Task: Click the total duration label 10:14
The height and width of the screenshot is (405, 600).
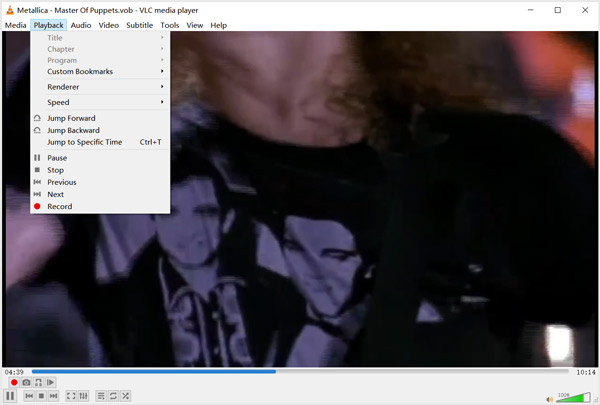Action: point(586,372)
